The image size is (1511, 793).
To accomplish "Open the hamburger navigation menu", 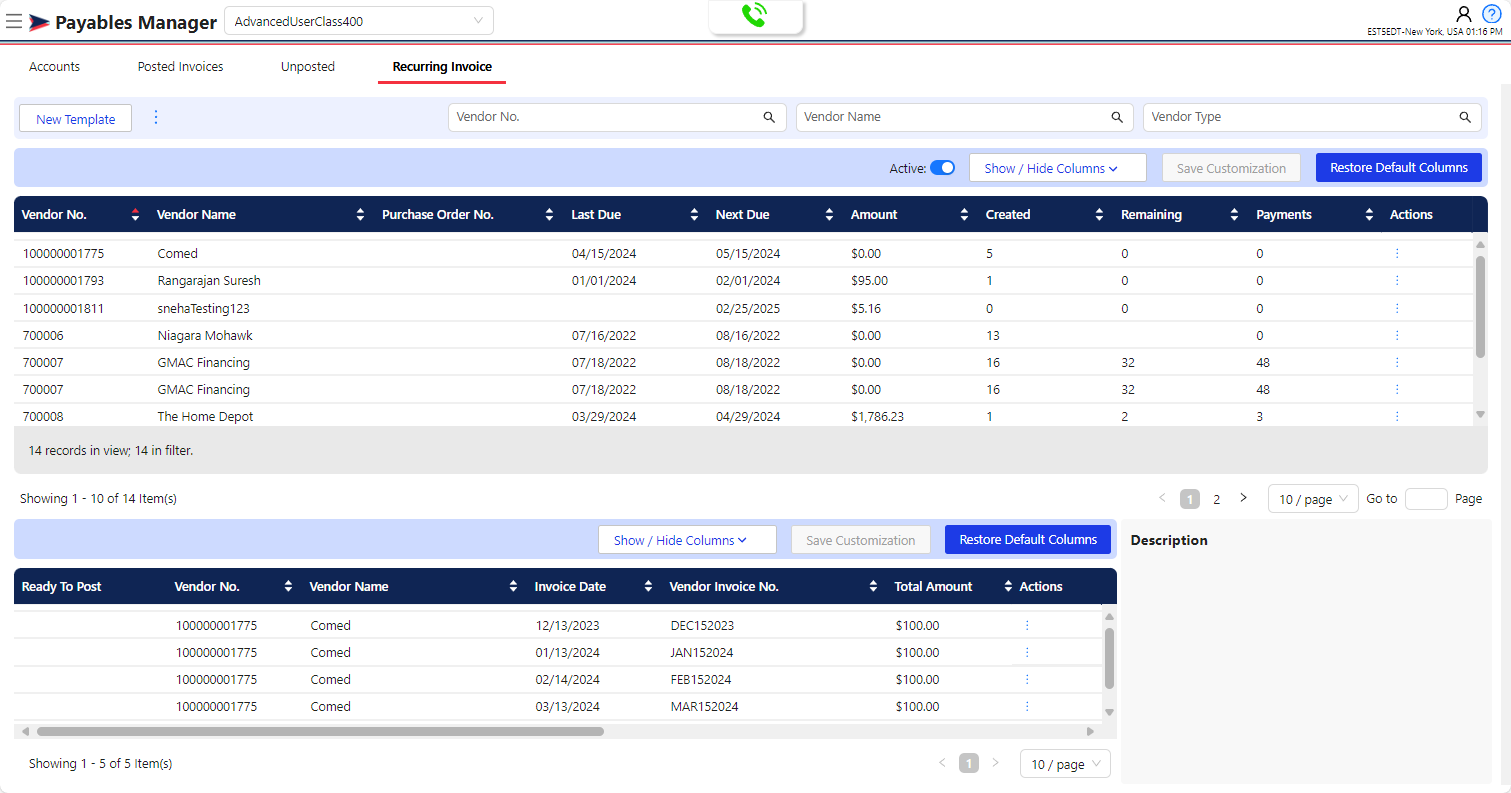I will [14, 21].
